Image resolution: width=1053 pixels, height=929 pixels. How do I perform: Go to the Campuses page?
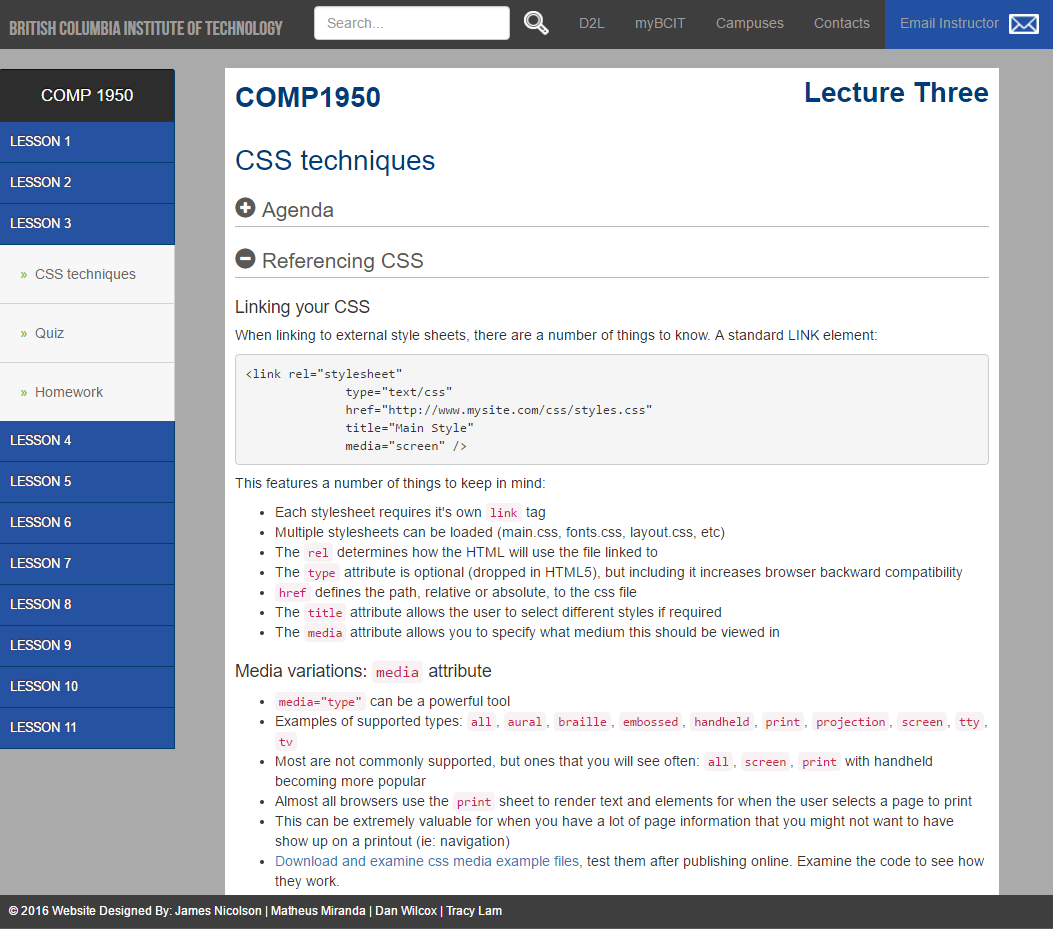point(749,23)
